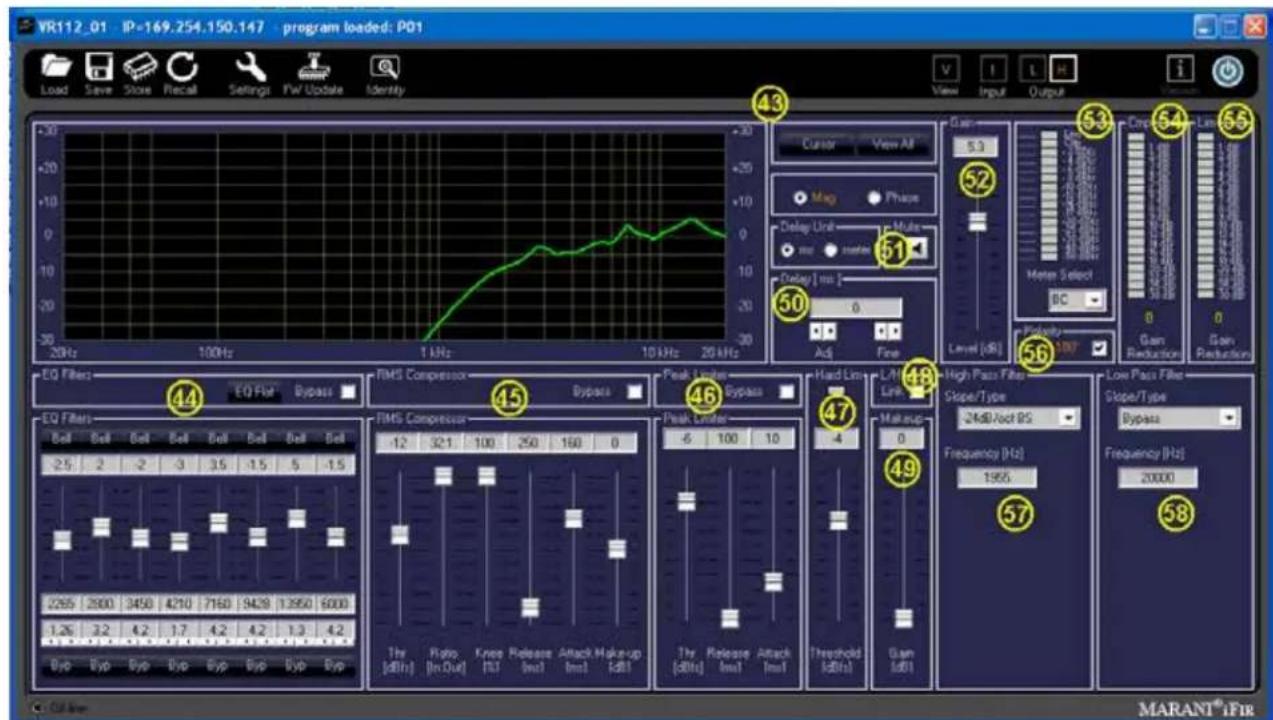Click the Recall circular arrow icon
The height and width of the screenshot is (720, 1273).
coord(182,66)
